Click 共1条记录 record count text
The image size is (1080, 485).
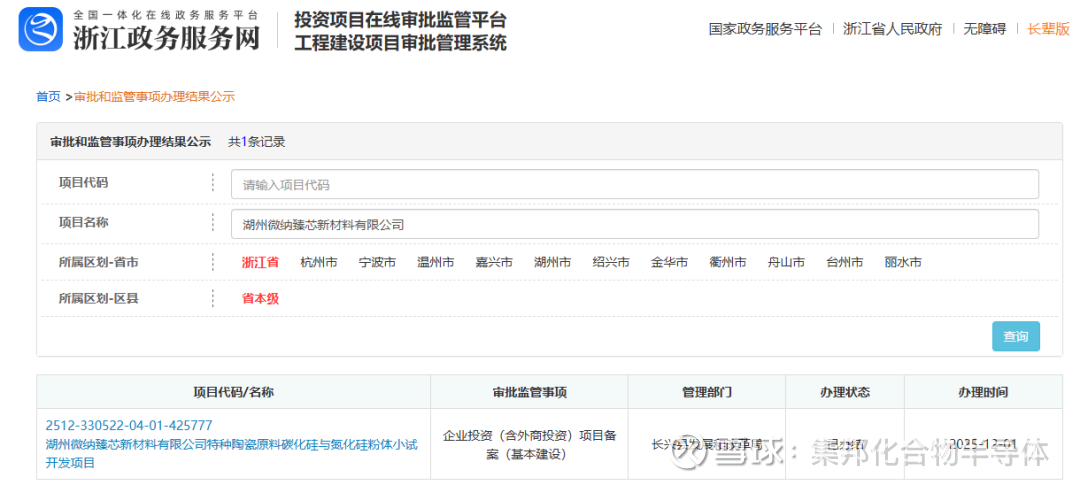click(x=257, y=142)
